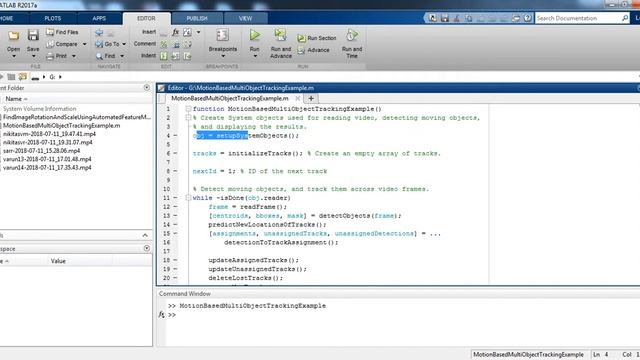This screenshot has height=360, width=640.
Task: Select System Volume Information folder
Action: tap(40, 109)
